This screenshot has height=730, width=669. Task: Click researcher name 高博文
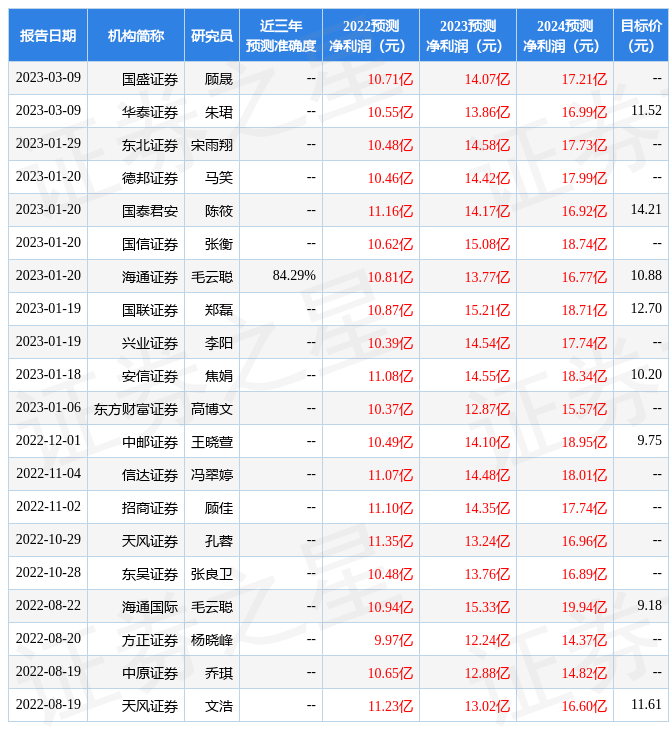point(212,409)
